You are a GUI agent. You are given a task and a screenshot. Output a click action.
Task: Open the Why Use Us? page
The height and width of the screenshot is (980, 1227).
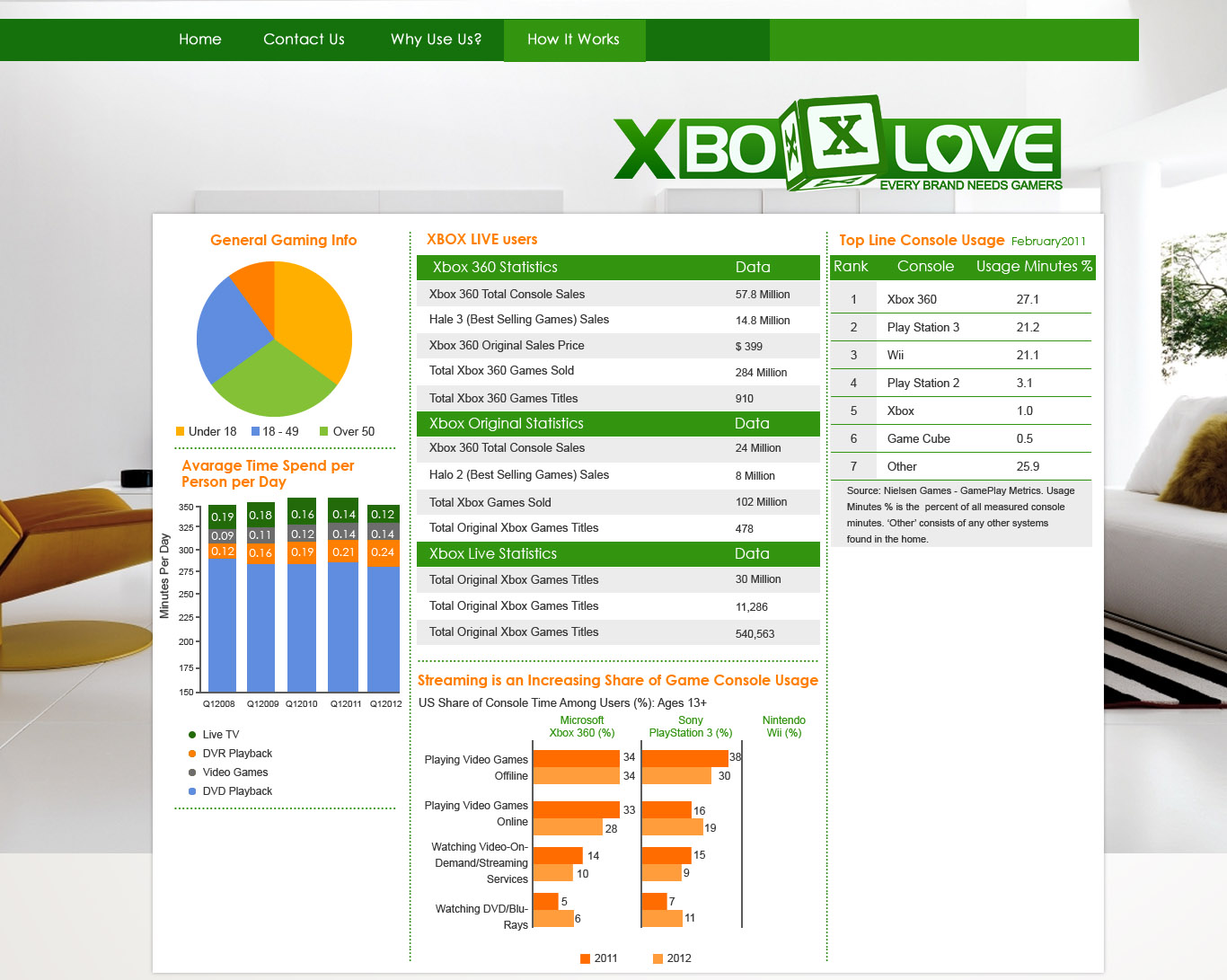coord(436,40)
